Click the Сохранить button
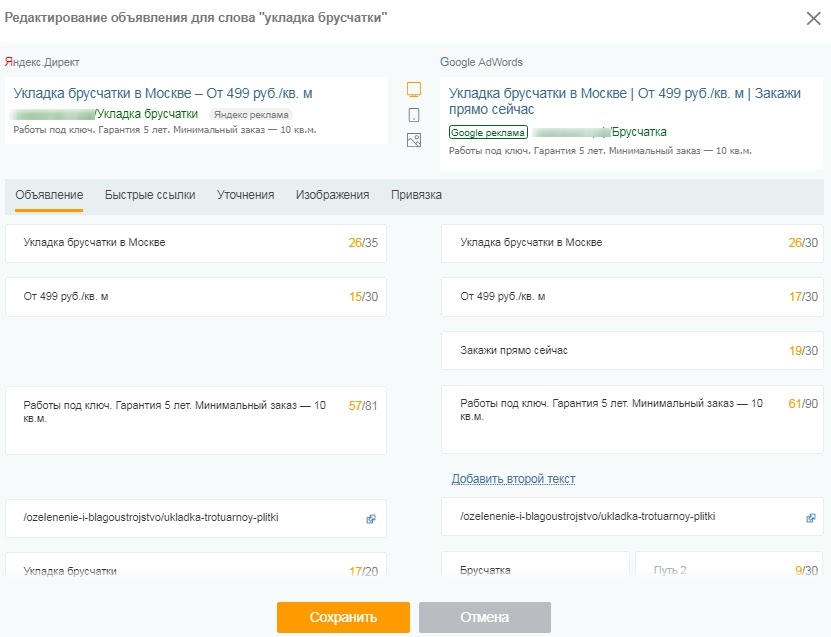Screen dimensions: 831x637 pyautogui.click(x=343, y=617)
